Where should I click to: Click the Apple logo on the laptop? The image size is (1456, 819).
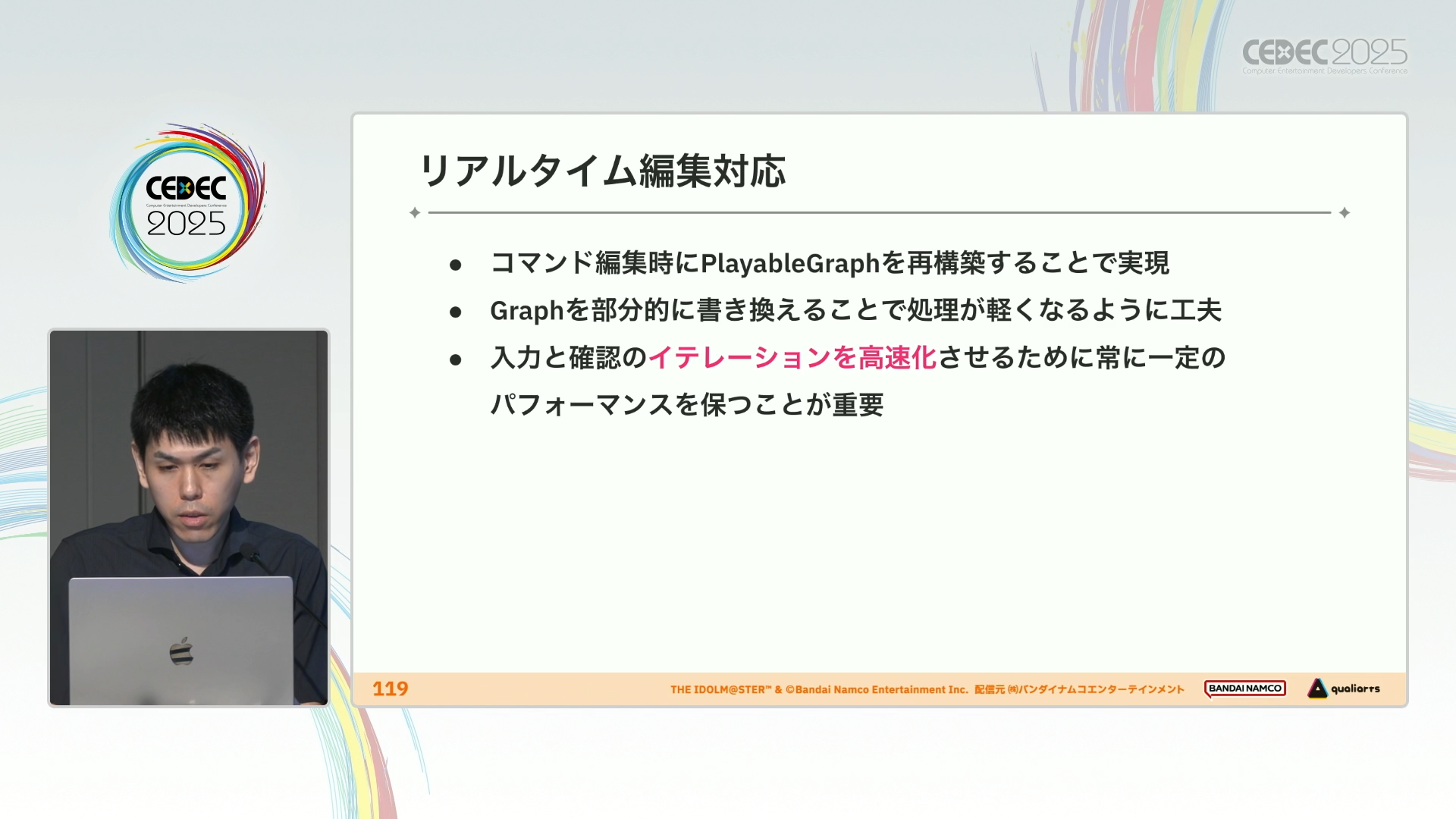pyautogui.click(x=181, y=652)
